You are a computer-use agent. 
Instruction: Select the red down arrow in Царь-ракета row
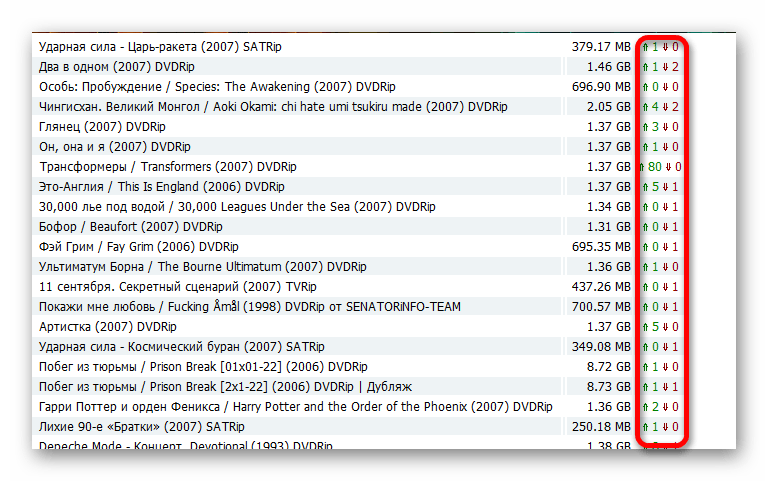[666, 48]
